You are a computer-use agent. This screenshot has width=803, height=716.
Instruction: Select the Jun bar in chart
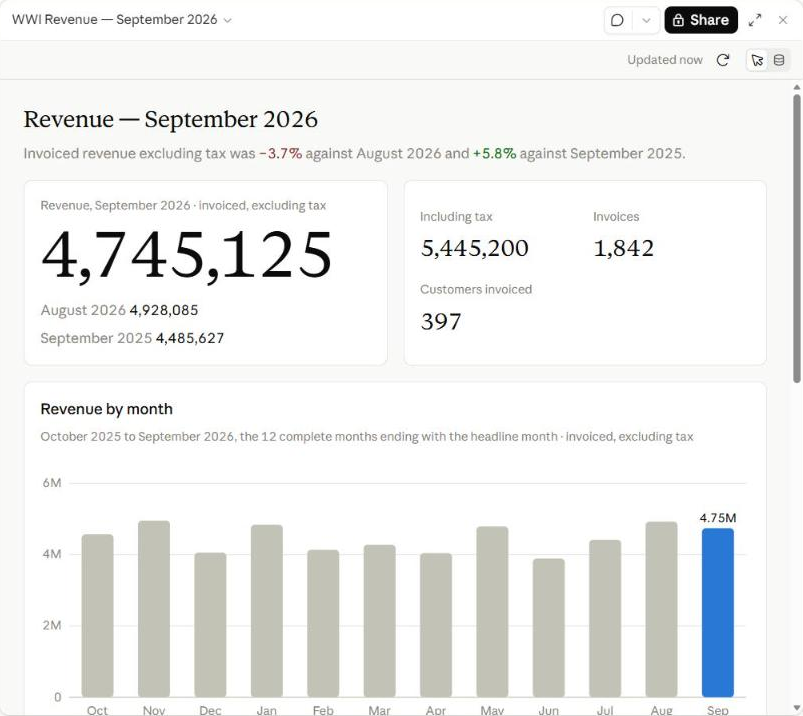tap(548, 628)
